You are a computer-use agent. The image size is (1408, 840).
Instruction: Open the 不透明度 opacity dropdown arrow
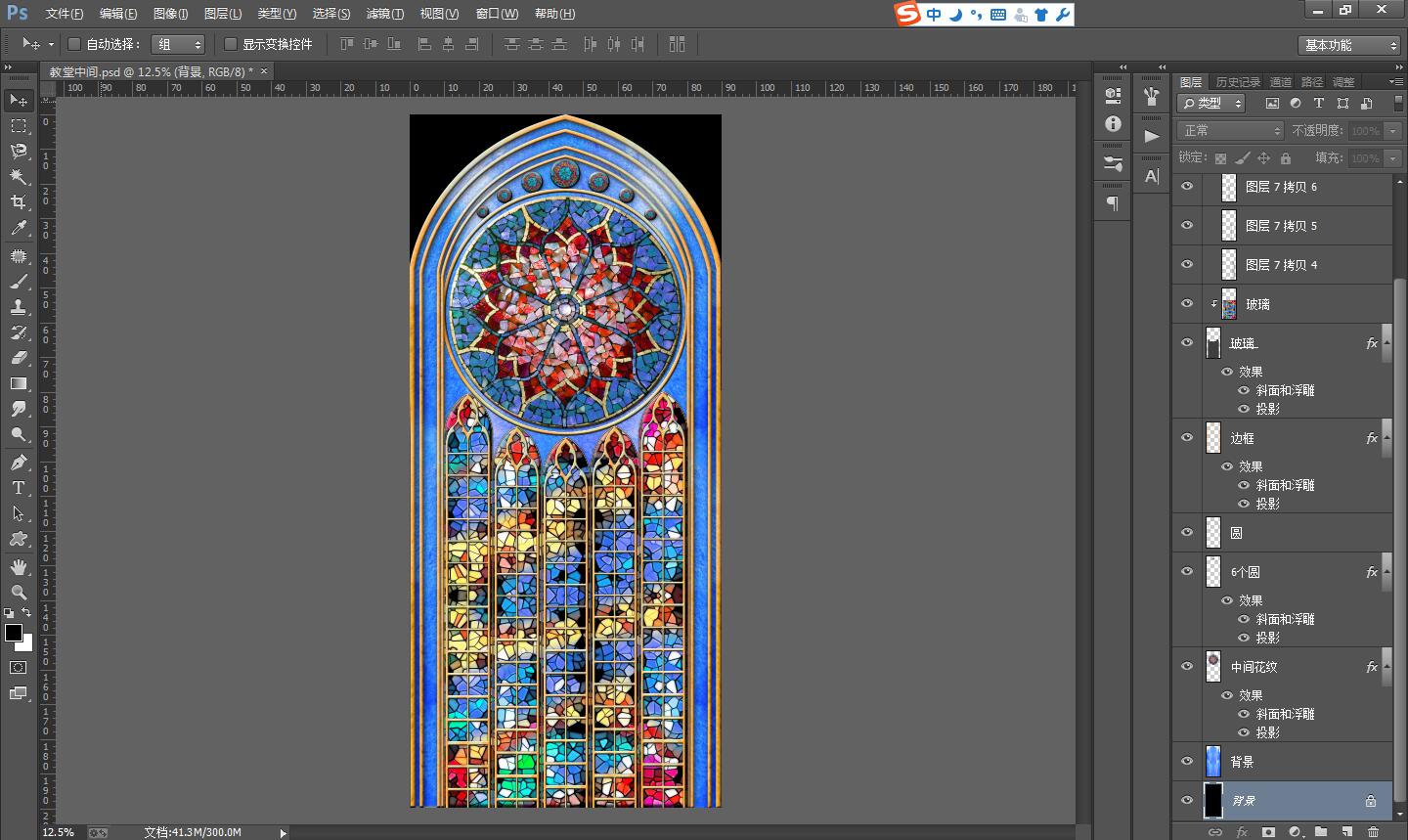point(1393,130)
